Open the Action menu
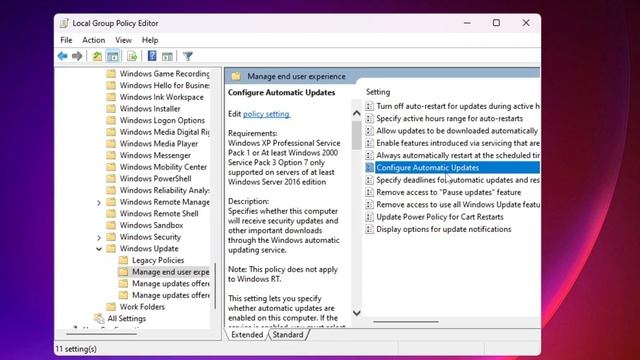Image resolution: width=640 pixels, height=360 pixels. pos(93,40)
